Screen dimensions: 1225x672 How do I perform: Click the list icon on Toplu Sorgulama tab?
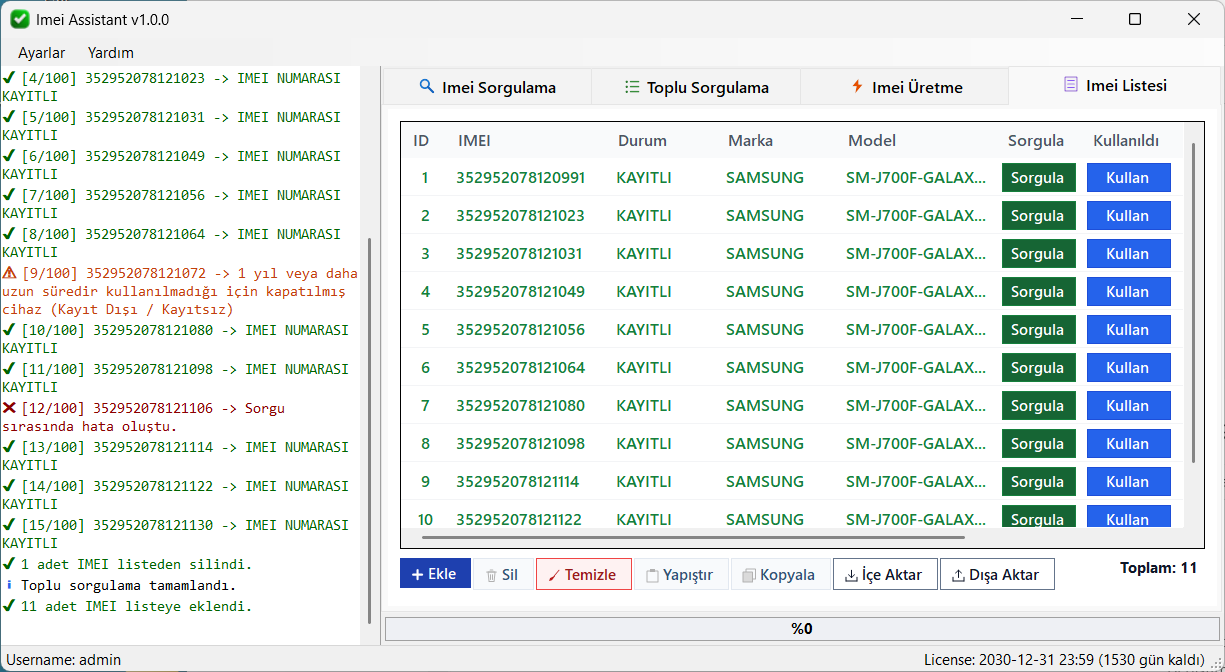point(632,87)
